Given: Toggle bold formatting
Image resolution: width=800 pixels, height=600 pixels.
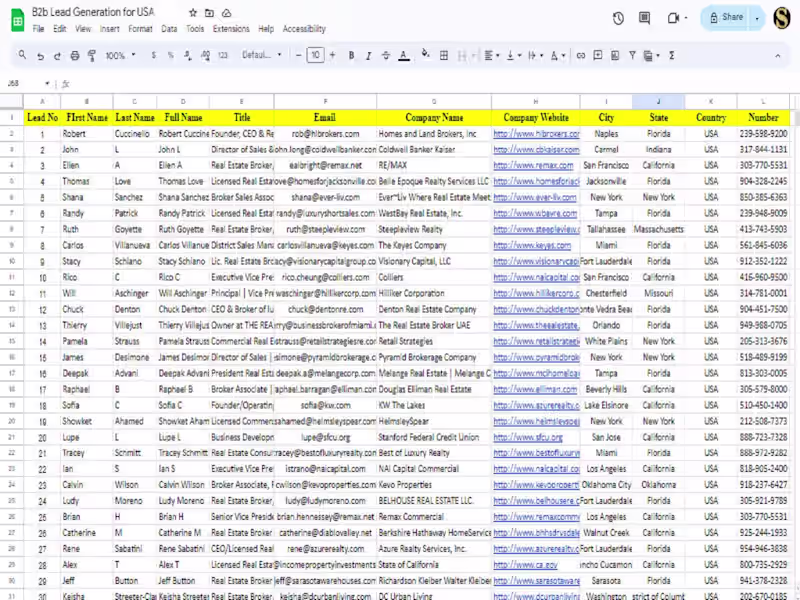Looking at the screenshot, I should coord(351,55).
